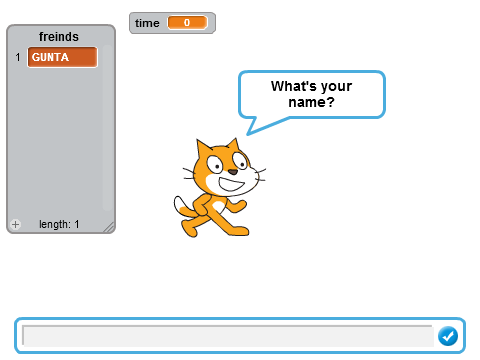480x360 pixels.
Task: Click the cat's front foot
Action: click(x=239, y=231)
